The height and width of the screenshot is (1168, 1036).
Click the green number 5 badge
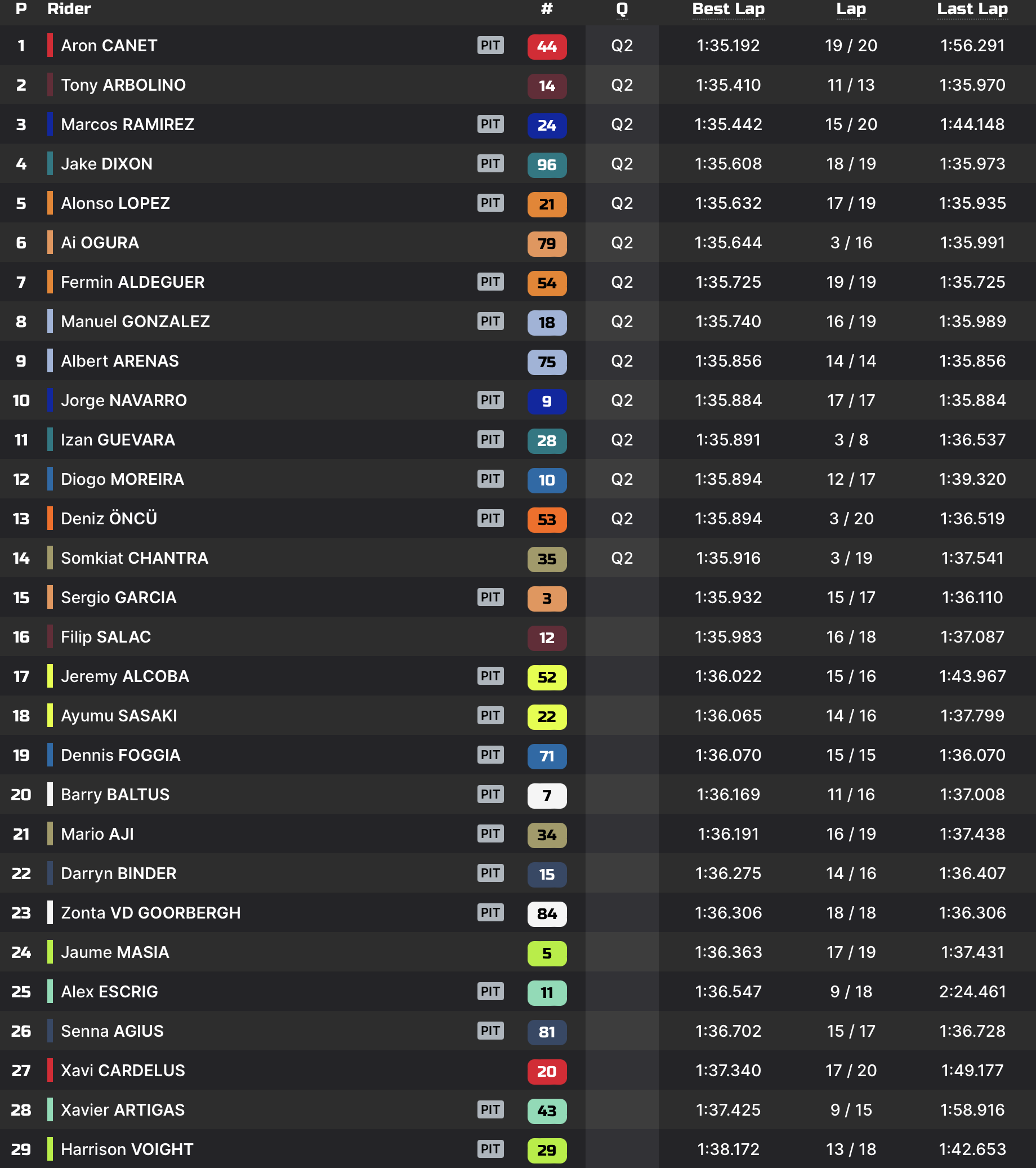point(546,953)
